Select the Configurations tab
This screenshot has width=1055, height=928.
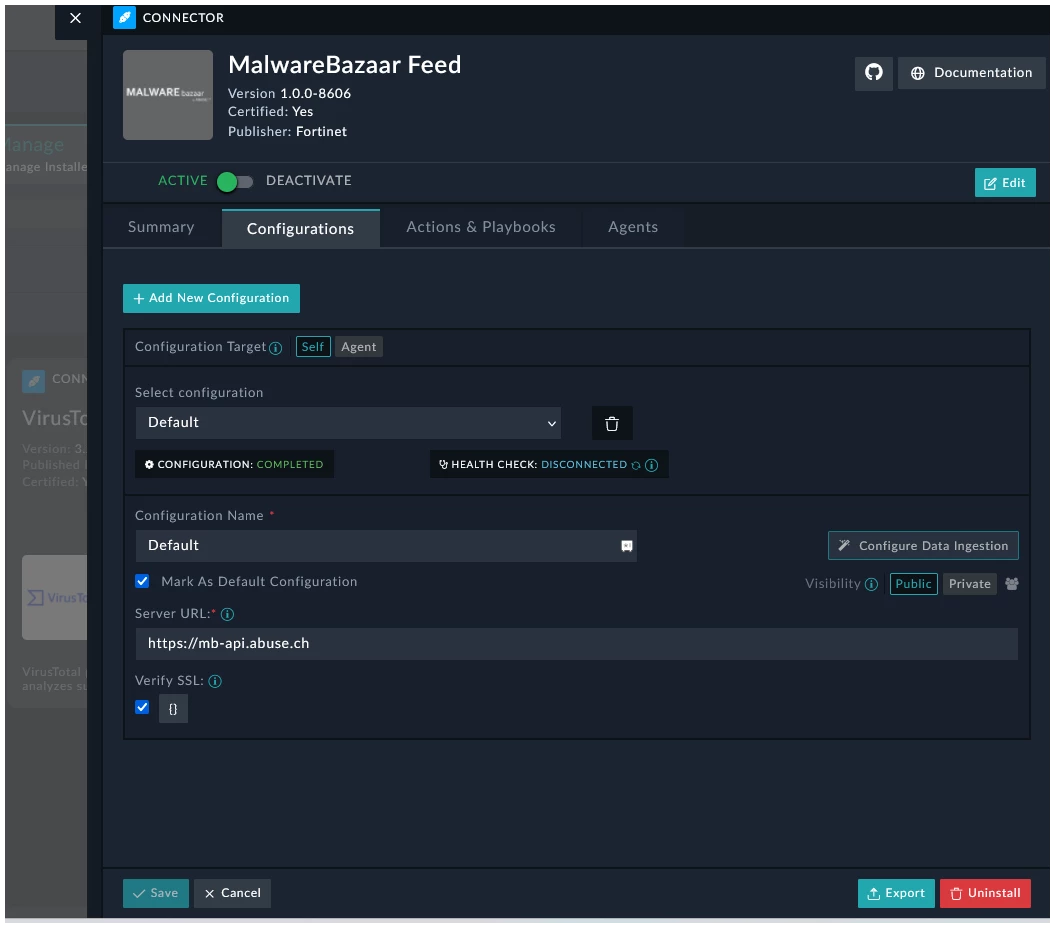[300, 228]
